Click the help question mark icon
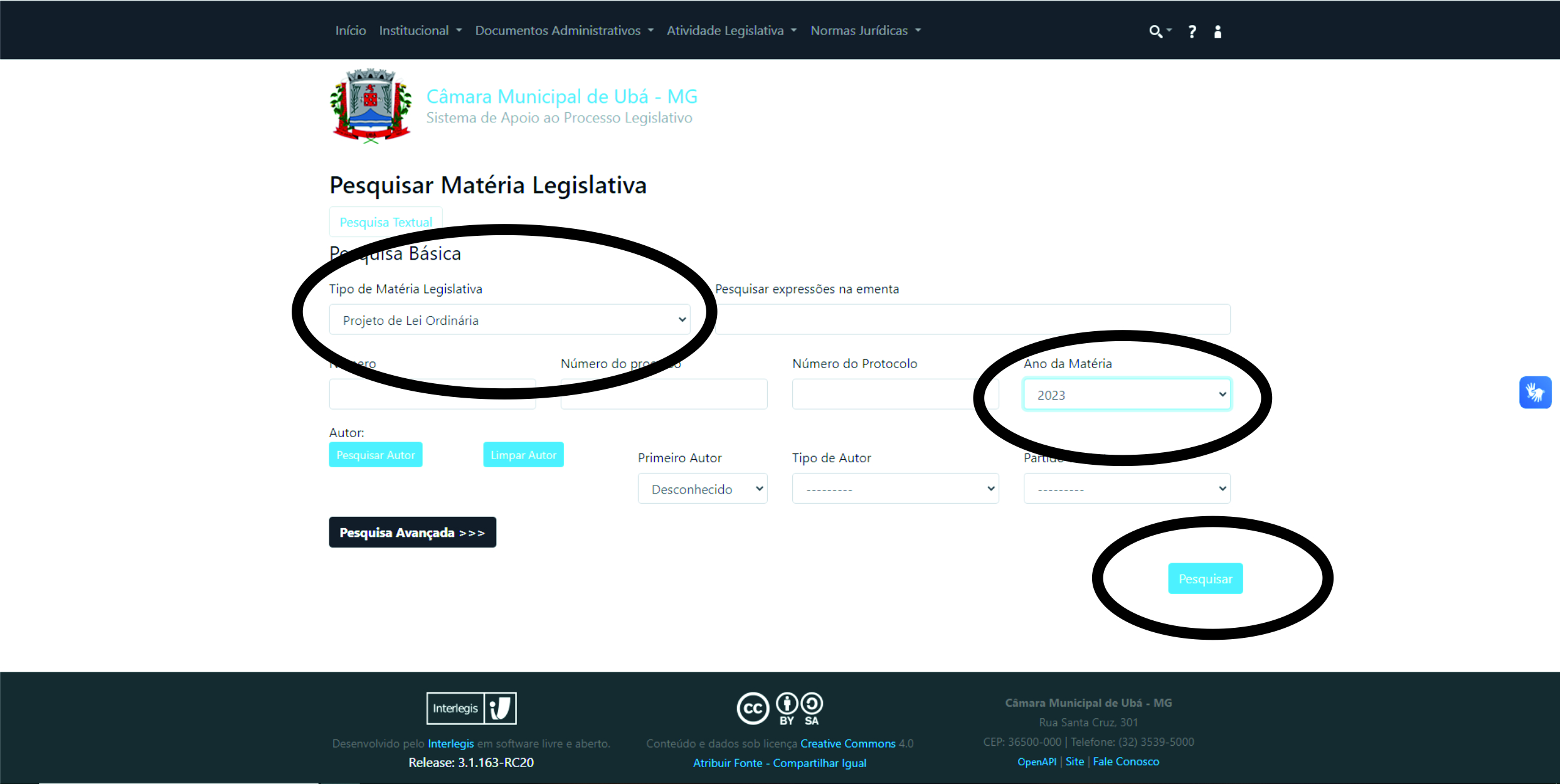1560x784 pixels. pos(1191,31)
